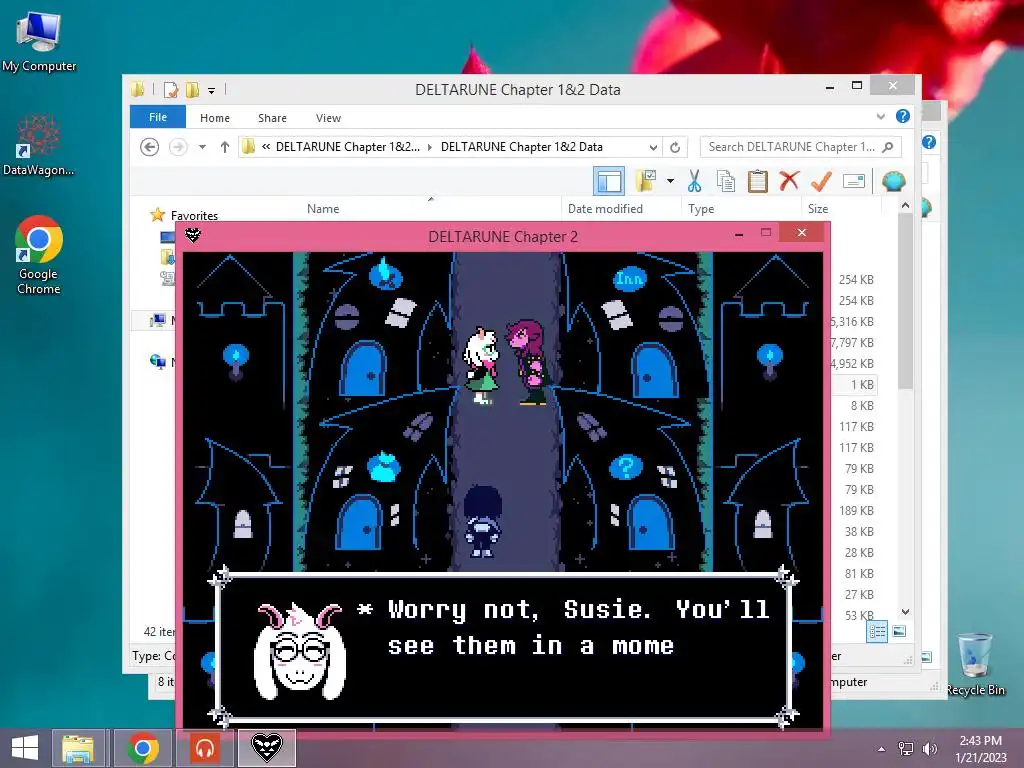Expand the ribbon with the chevron
1024x768 pixels.
[881, 116]
